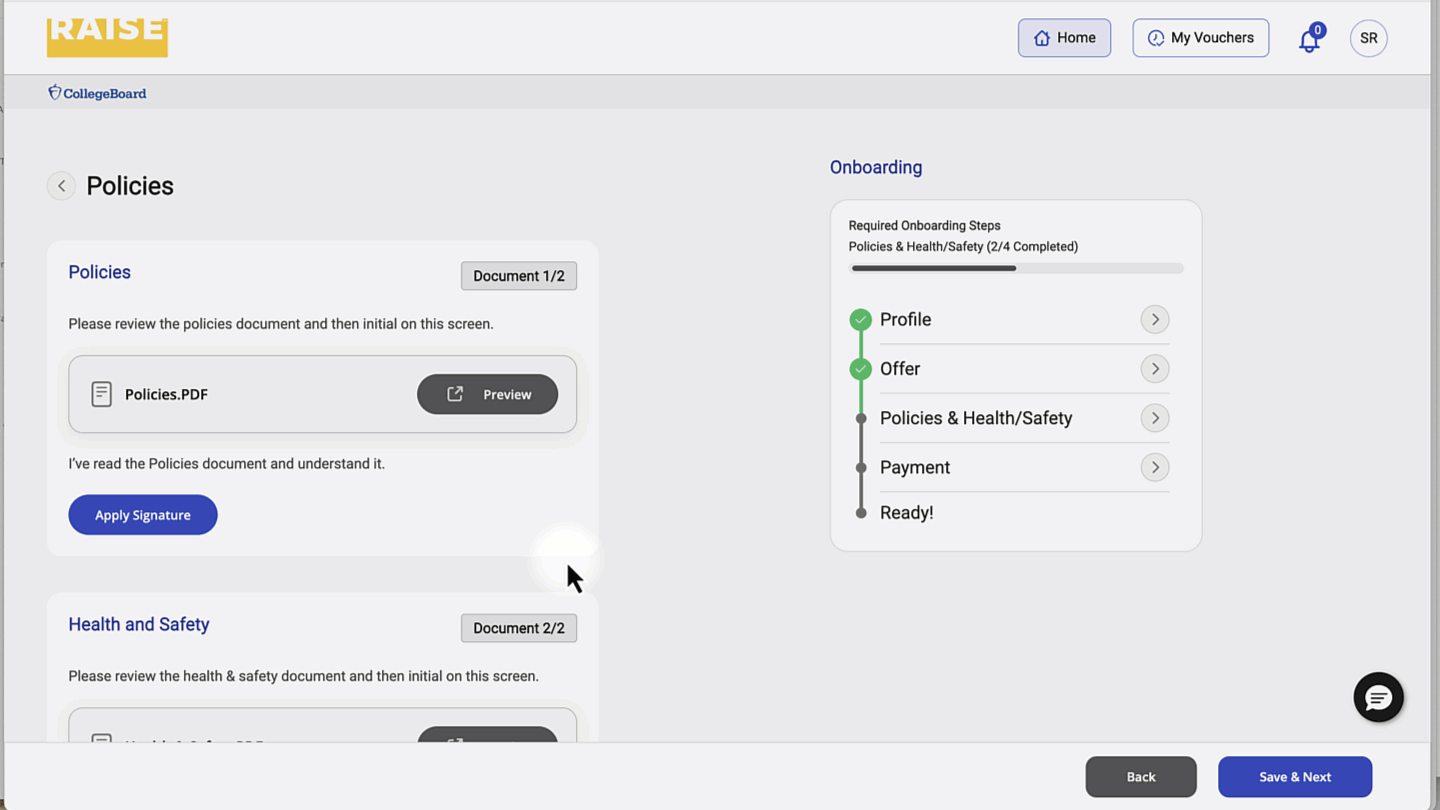The width and height of the screenshot is (1440, 810).
Task: Open the chat support bubble
Action: 1378,697
